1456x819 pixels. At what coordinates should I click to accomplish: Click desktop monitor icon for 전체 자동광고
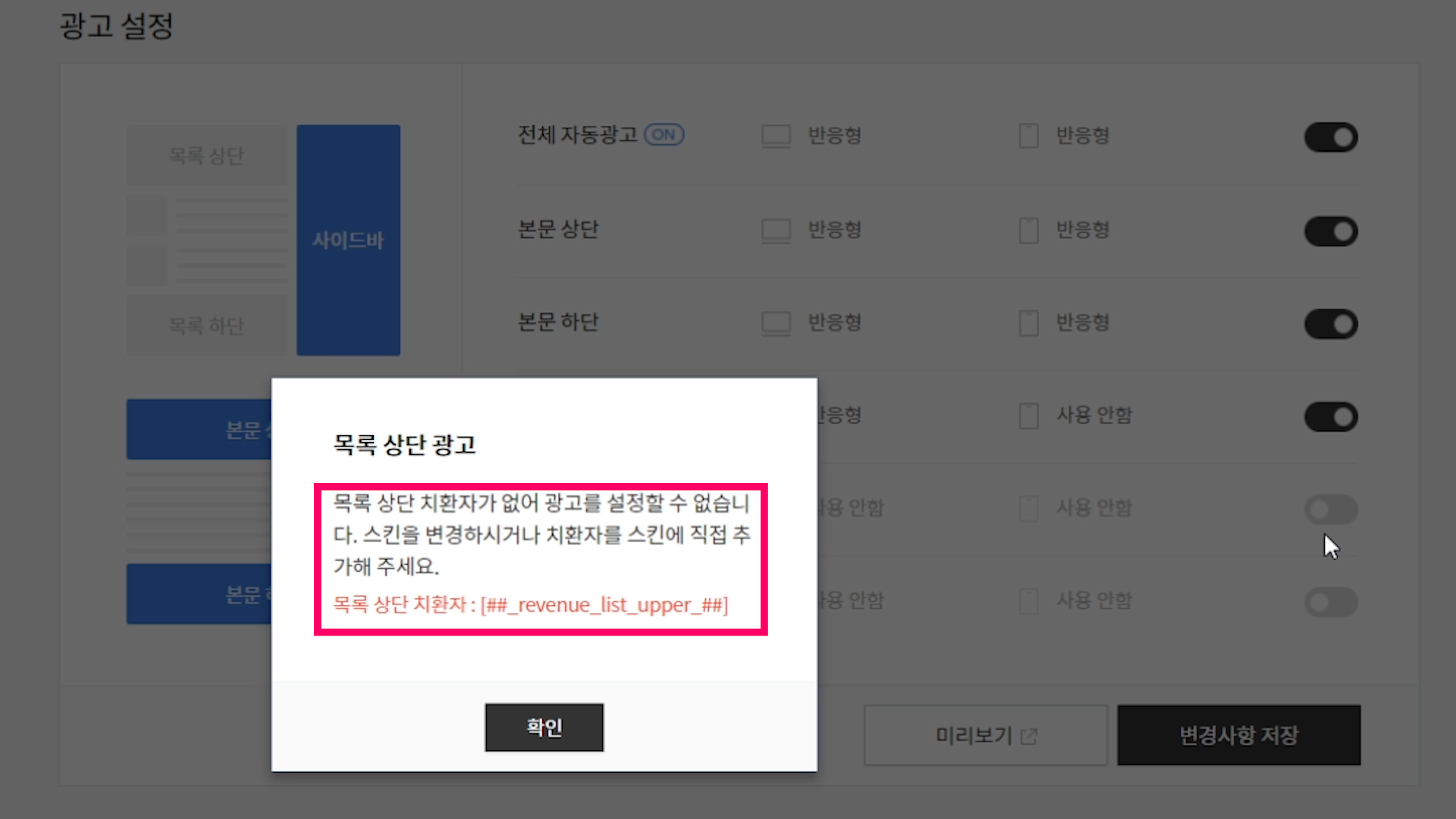click(x=776, y=136)
